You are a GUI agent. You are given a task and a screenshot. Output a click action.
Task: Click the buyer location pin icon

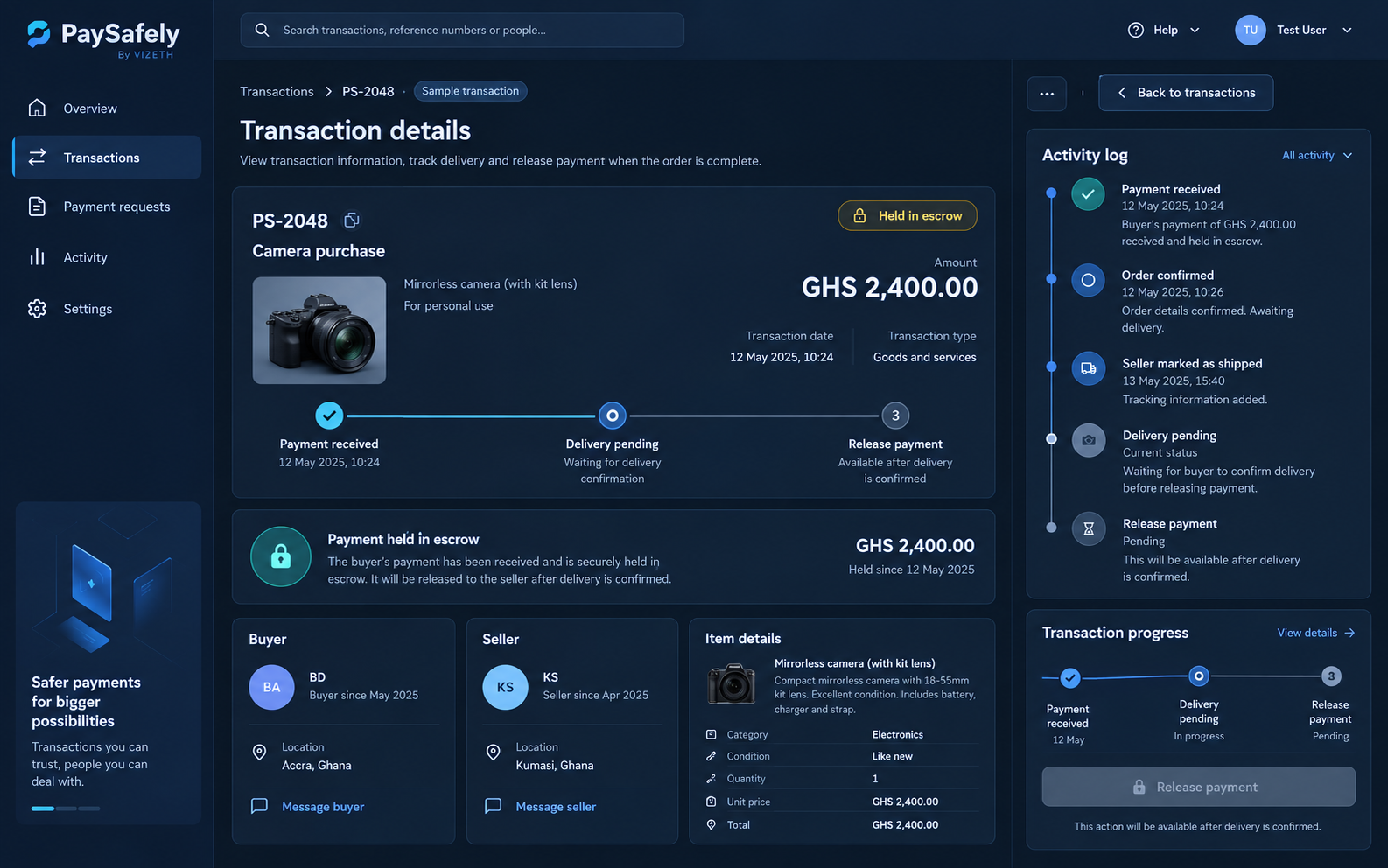click(x=259, y=752)
